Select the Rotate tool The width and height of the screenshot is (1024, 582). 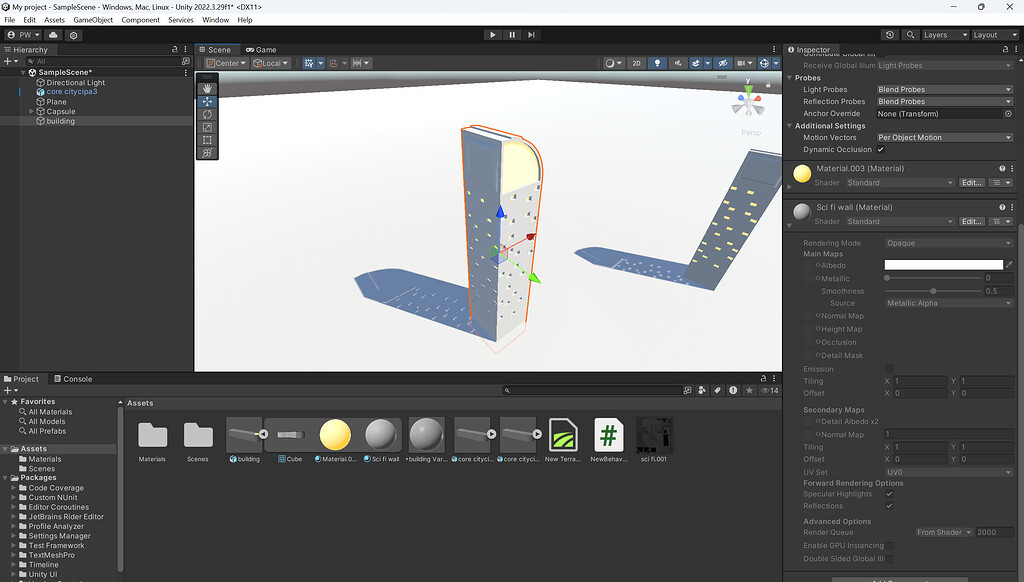[207, 114]
